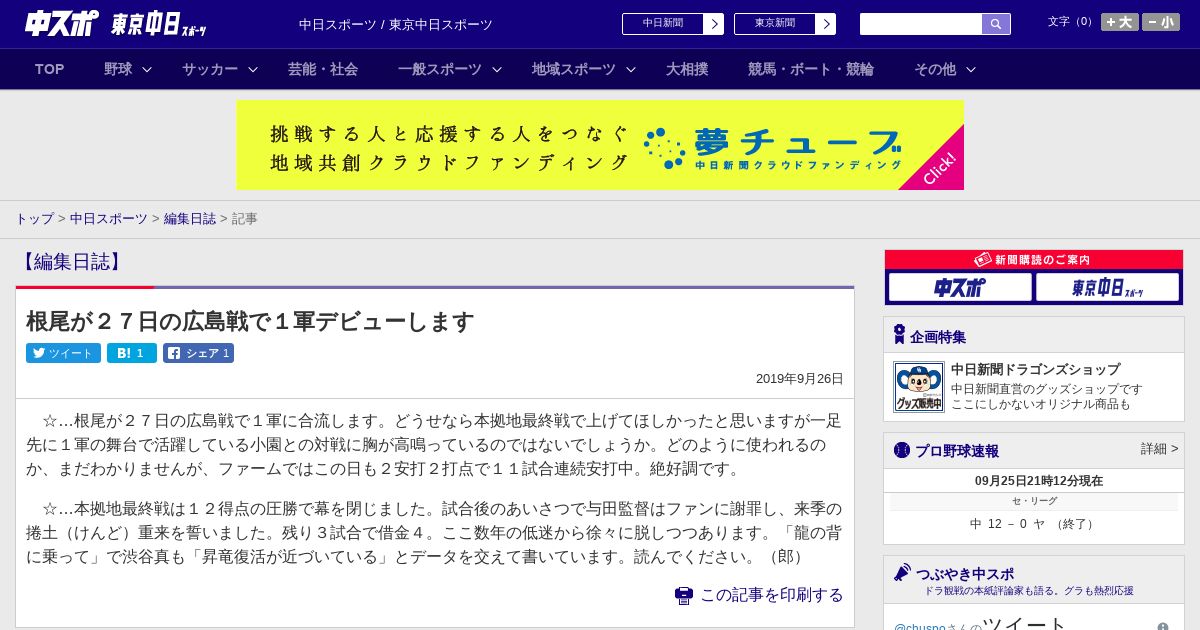Expand the 野球 dropdown chevron
1200x630 pixels.
pyautogui.click(x=147, y=69)
